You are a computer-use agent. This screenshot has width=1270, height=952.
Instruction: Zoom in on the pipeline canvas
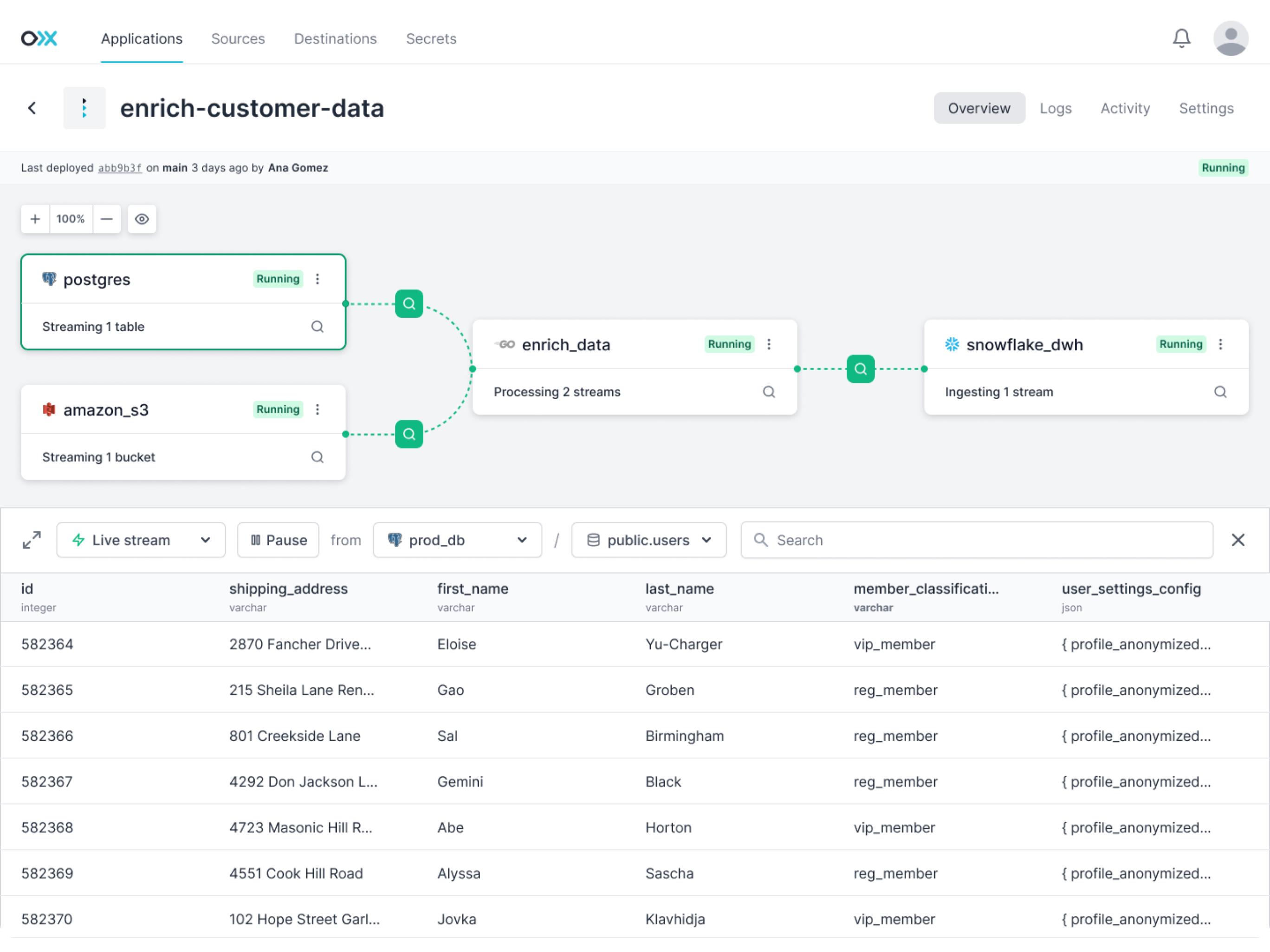click(x=35, y=219)
